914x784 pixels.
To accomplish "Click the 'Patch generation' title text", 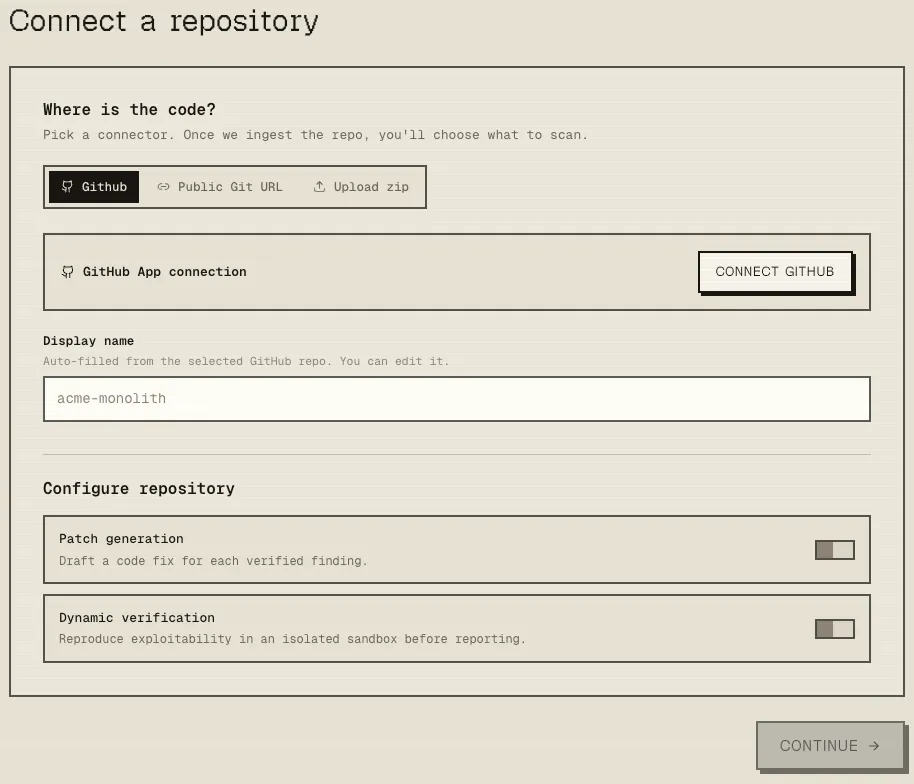I will [x=121, y=539].
